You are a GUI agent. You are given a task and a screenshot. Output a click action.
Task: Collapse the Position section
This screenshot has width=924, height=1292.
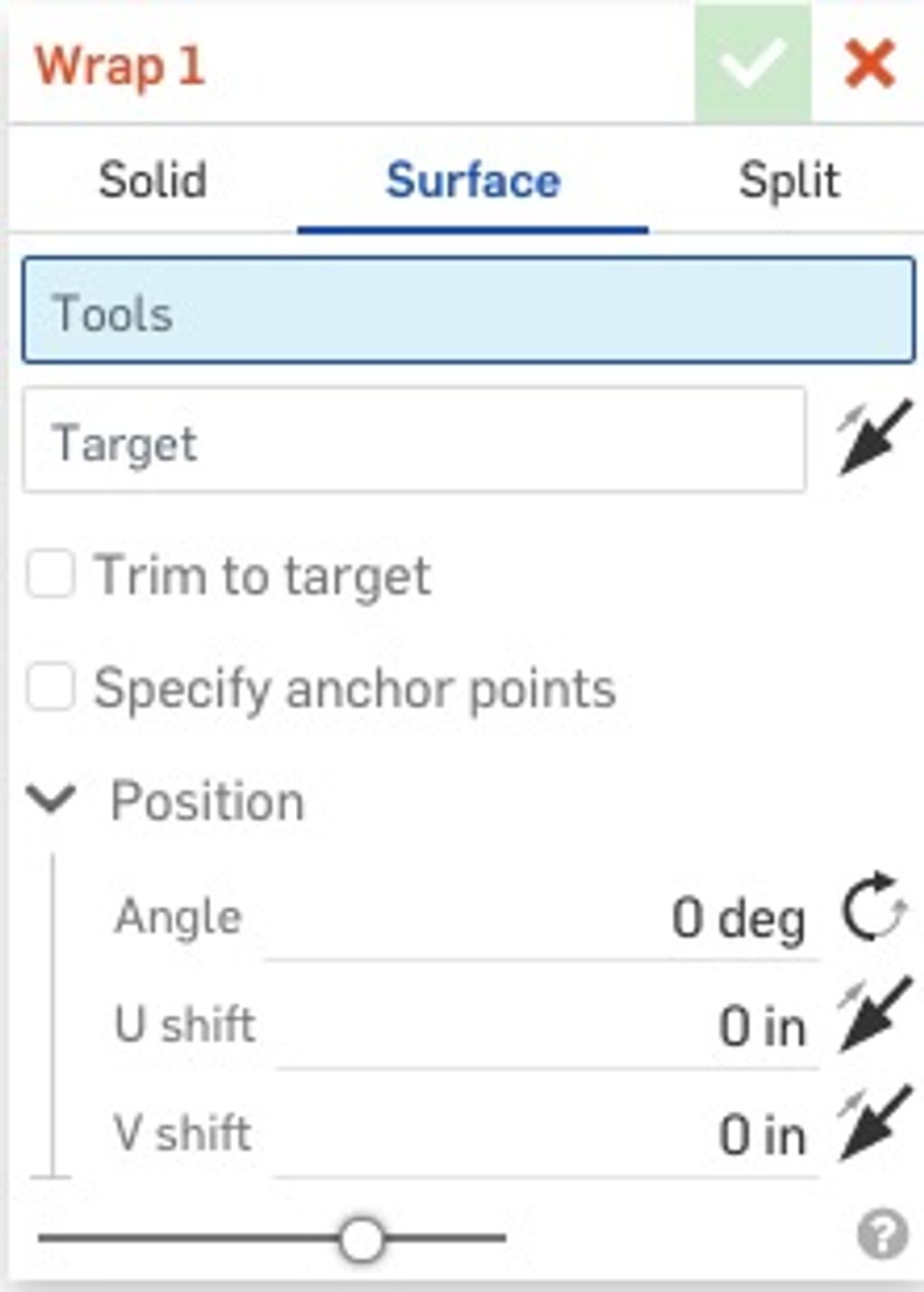coord(54,799)
